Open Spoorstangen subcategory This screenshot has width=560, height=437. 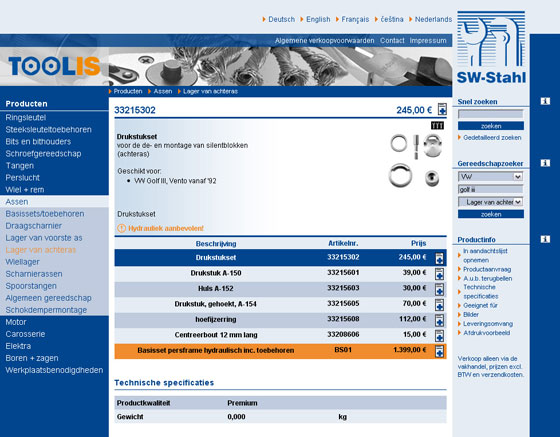pyautogui.click(x=31, y=286)
